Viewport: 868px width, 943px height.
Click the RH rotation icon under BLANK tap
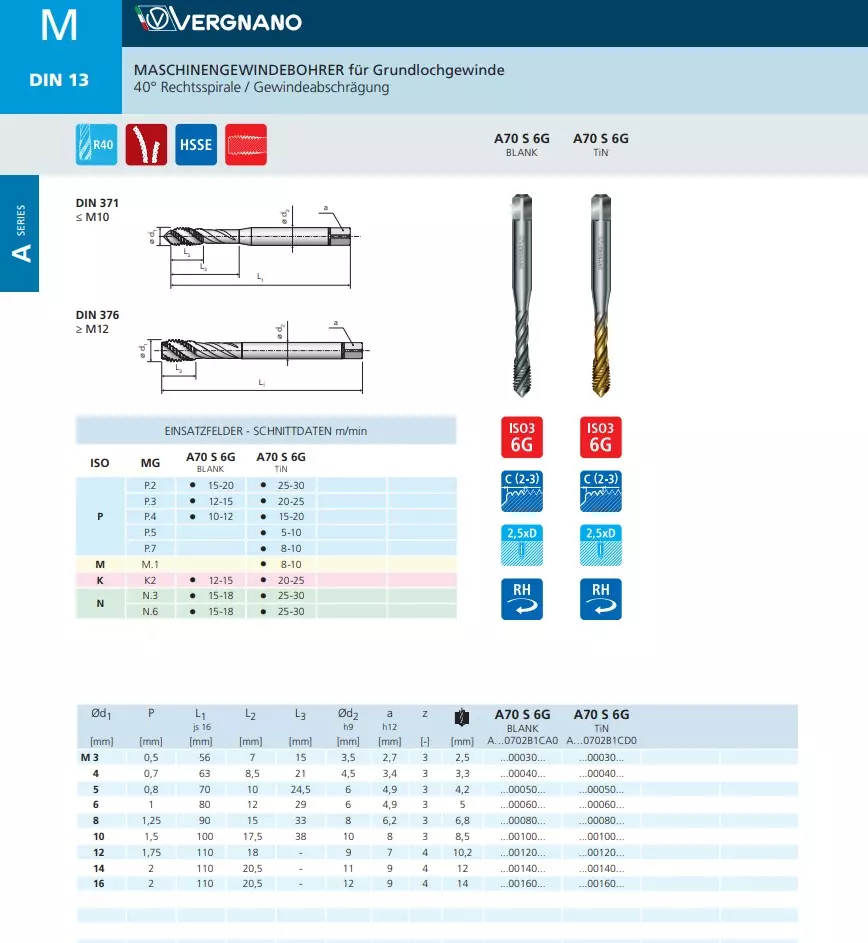pos(521,598)
